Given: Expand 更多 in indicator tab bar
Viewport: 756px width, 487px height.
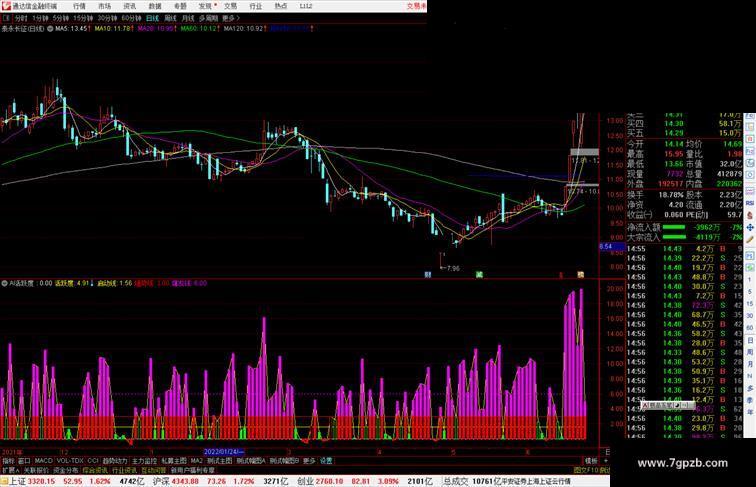Looking at the screenshot, I should pyautogui.click(x=309, y=461).
